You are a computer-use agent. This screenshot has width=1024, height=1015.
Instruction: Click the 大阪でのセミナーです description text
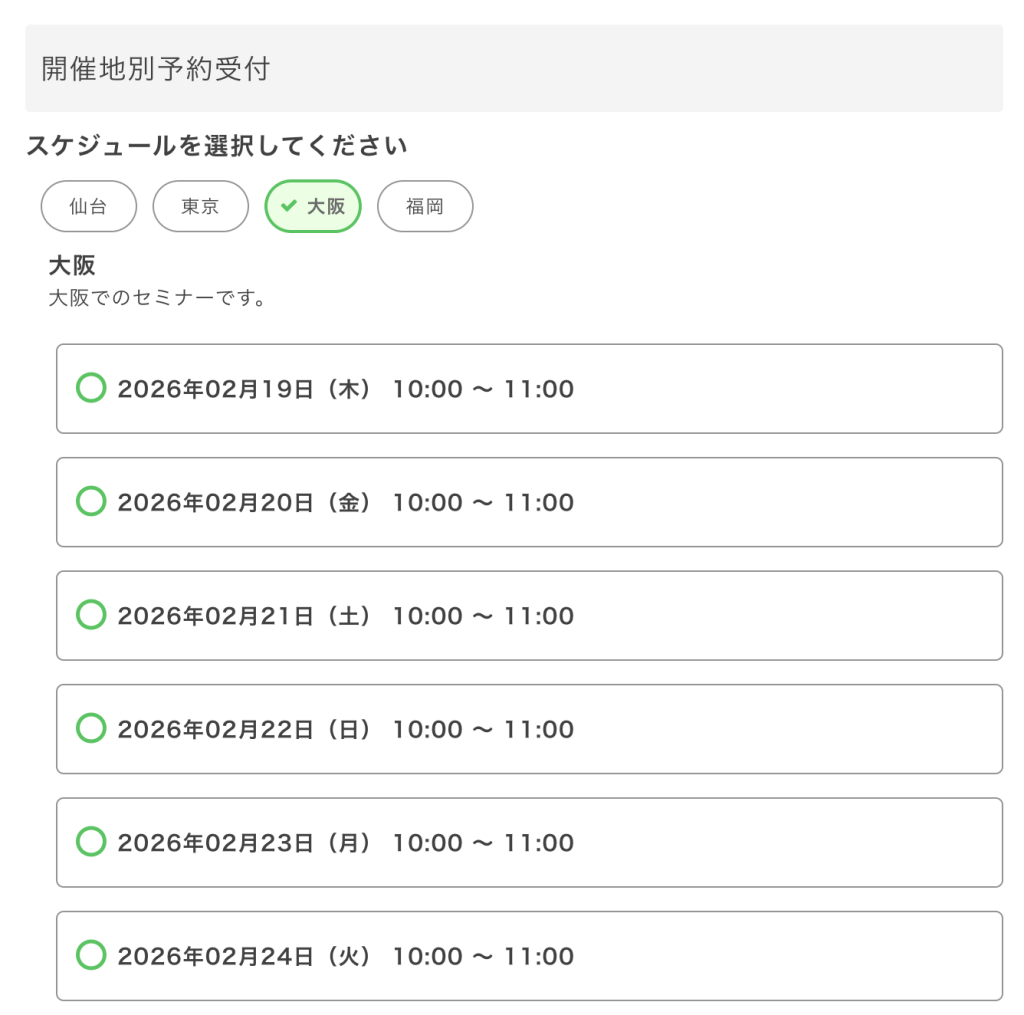(157, 298)
